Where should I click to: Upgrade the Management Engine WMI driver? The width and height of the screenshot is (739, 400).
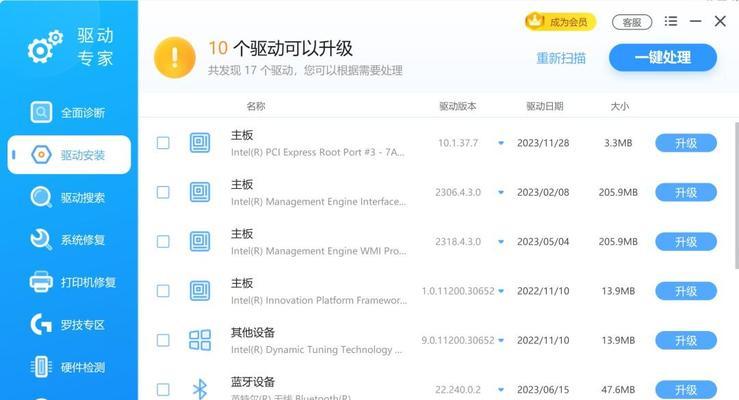click(686, 242)
